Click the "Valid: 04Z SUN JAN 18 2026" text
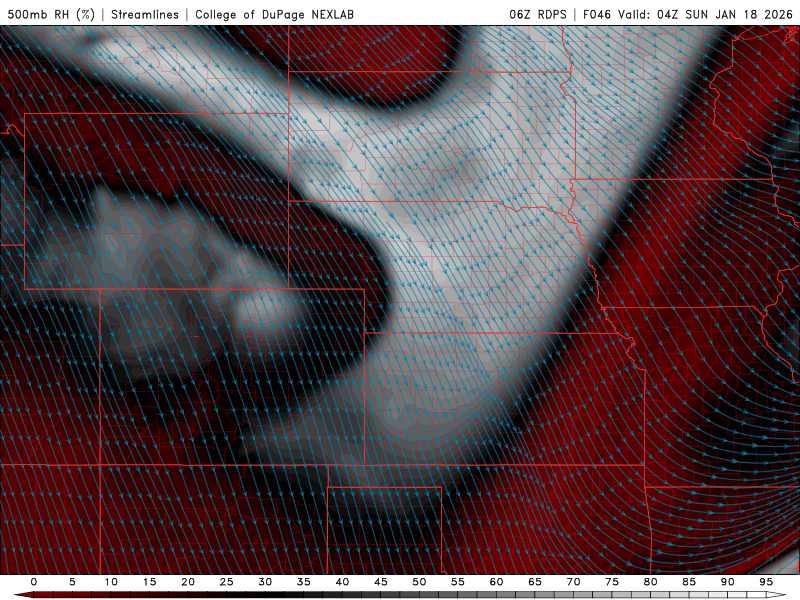The image size is (800, 600). (706, 14)
